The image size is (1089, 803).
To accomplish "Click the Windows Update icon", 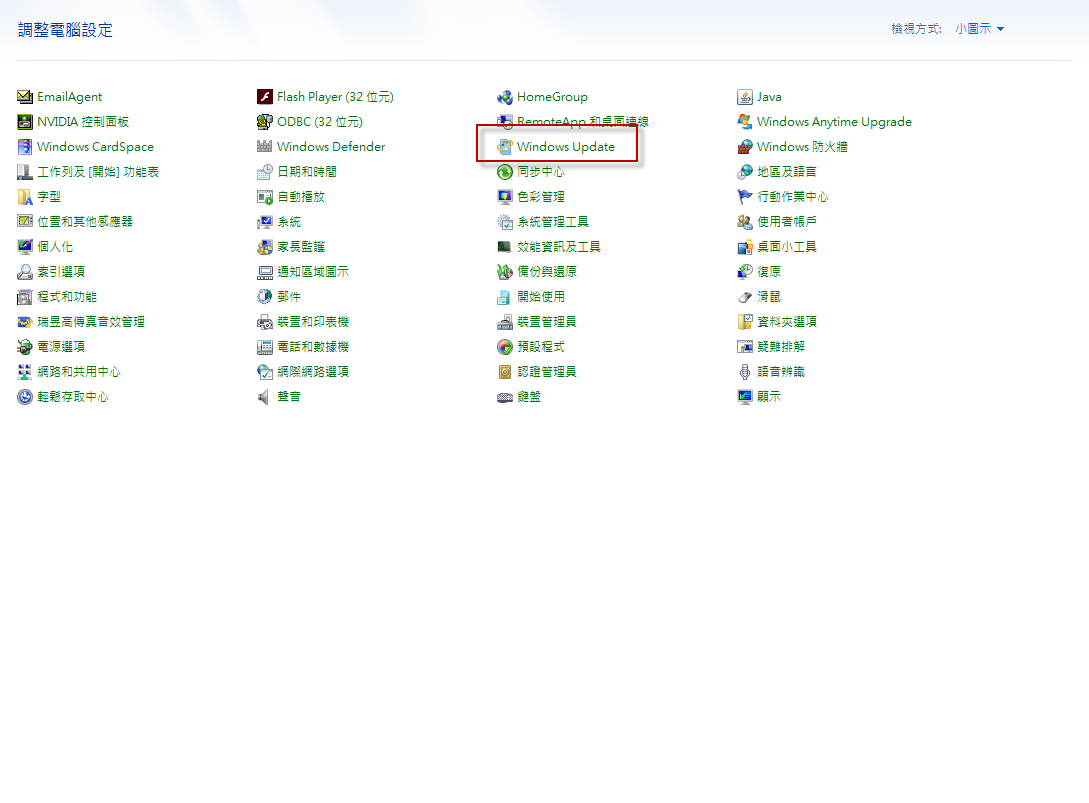I will point(505,147).
